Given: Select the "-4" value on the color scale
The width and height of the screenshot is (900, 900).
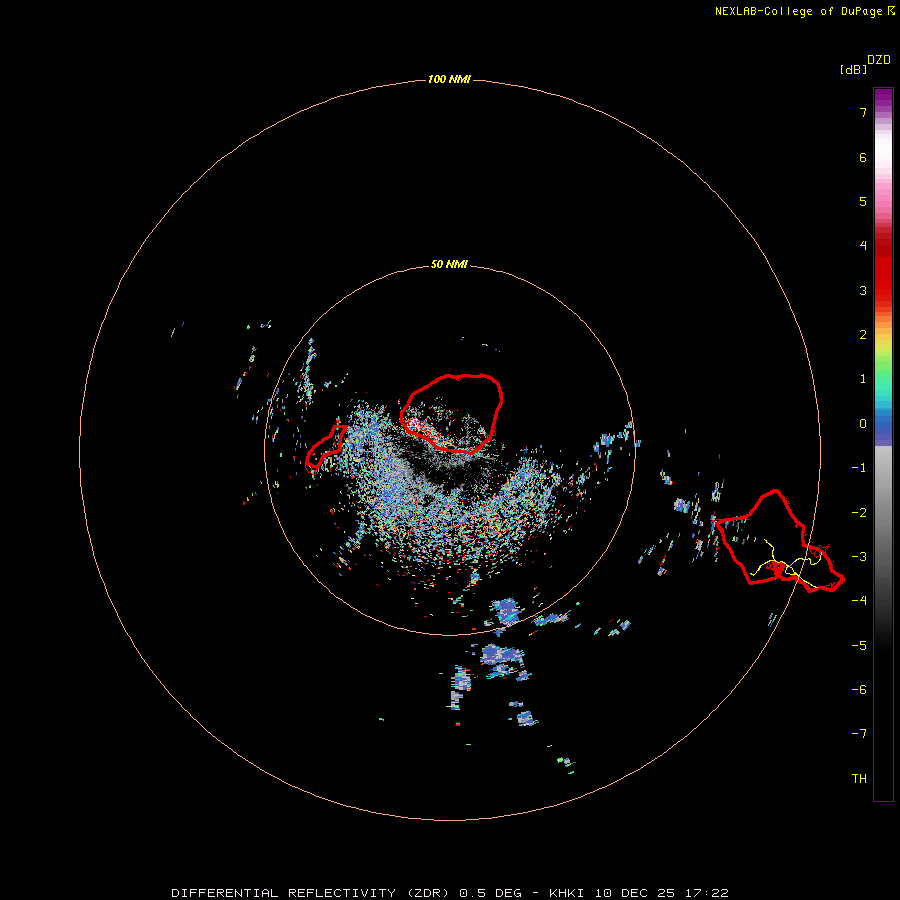Looking at the screenshot, I should click(859, 601).
